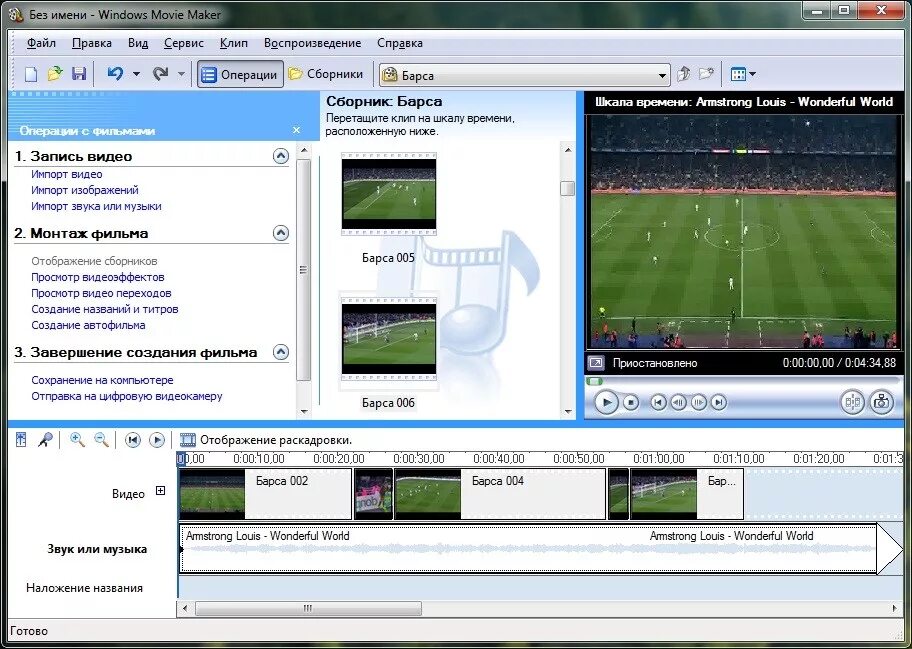The height and width of the screenshot is (649, 912).
Task: Click the tasks pane scroll up arrow
Action: click(x=304, y=151)
